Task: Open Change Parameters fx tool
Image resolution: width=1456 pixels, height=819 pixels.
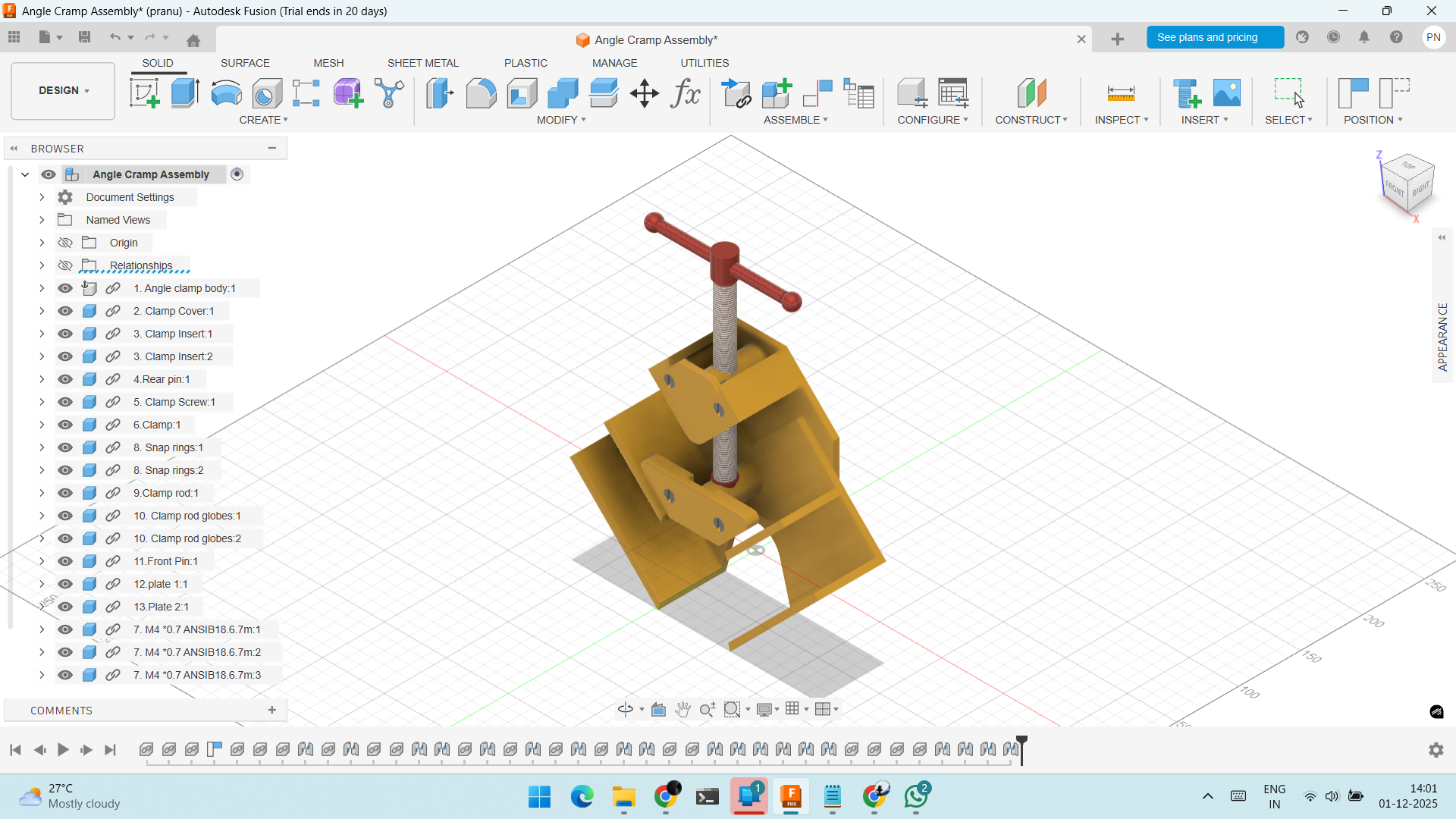Action: tap(685, 93)
